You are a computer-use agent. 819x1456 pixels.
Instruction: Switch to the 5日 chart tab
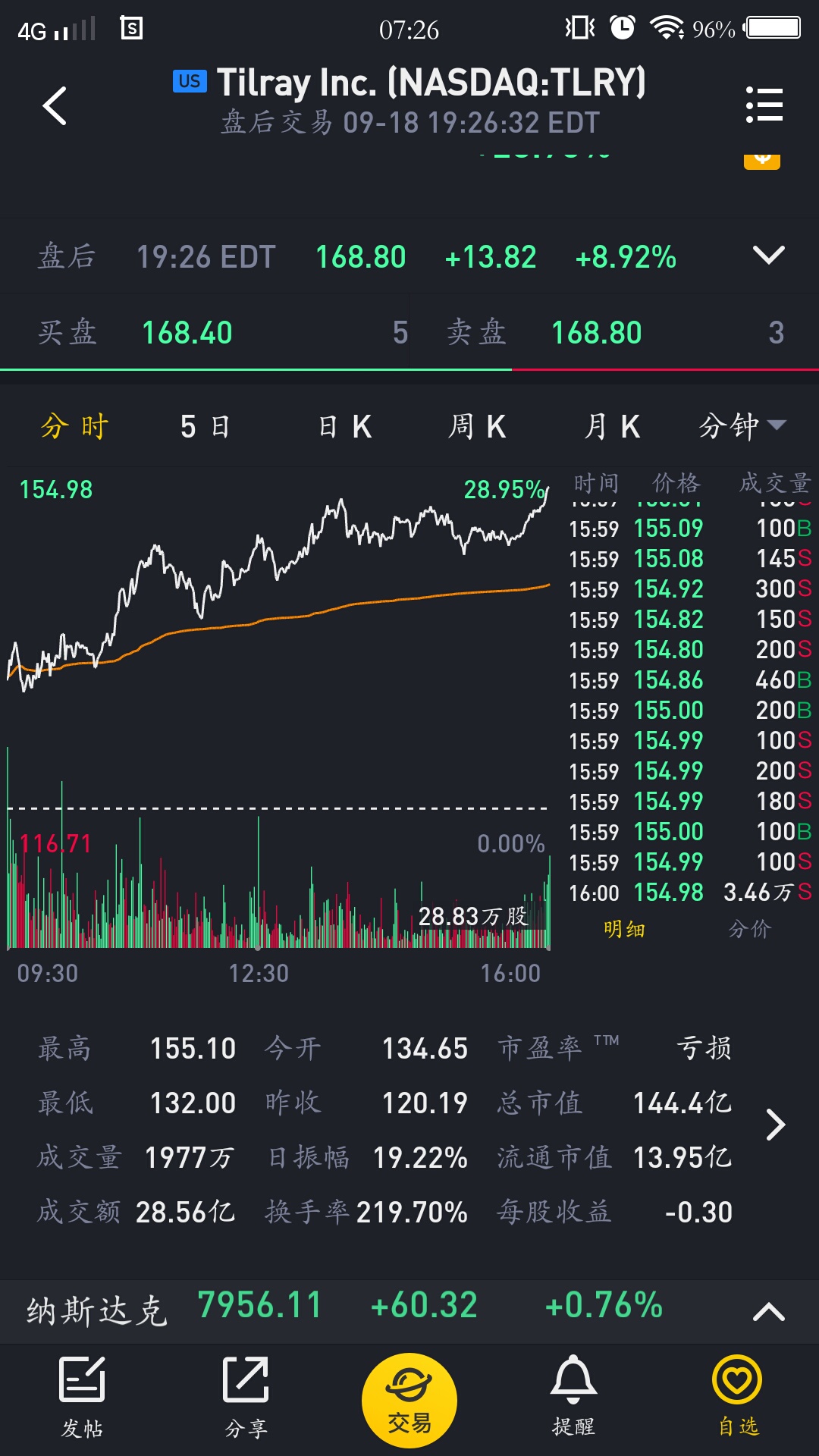tap(205, 426)
